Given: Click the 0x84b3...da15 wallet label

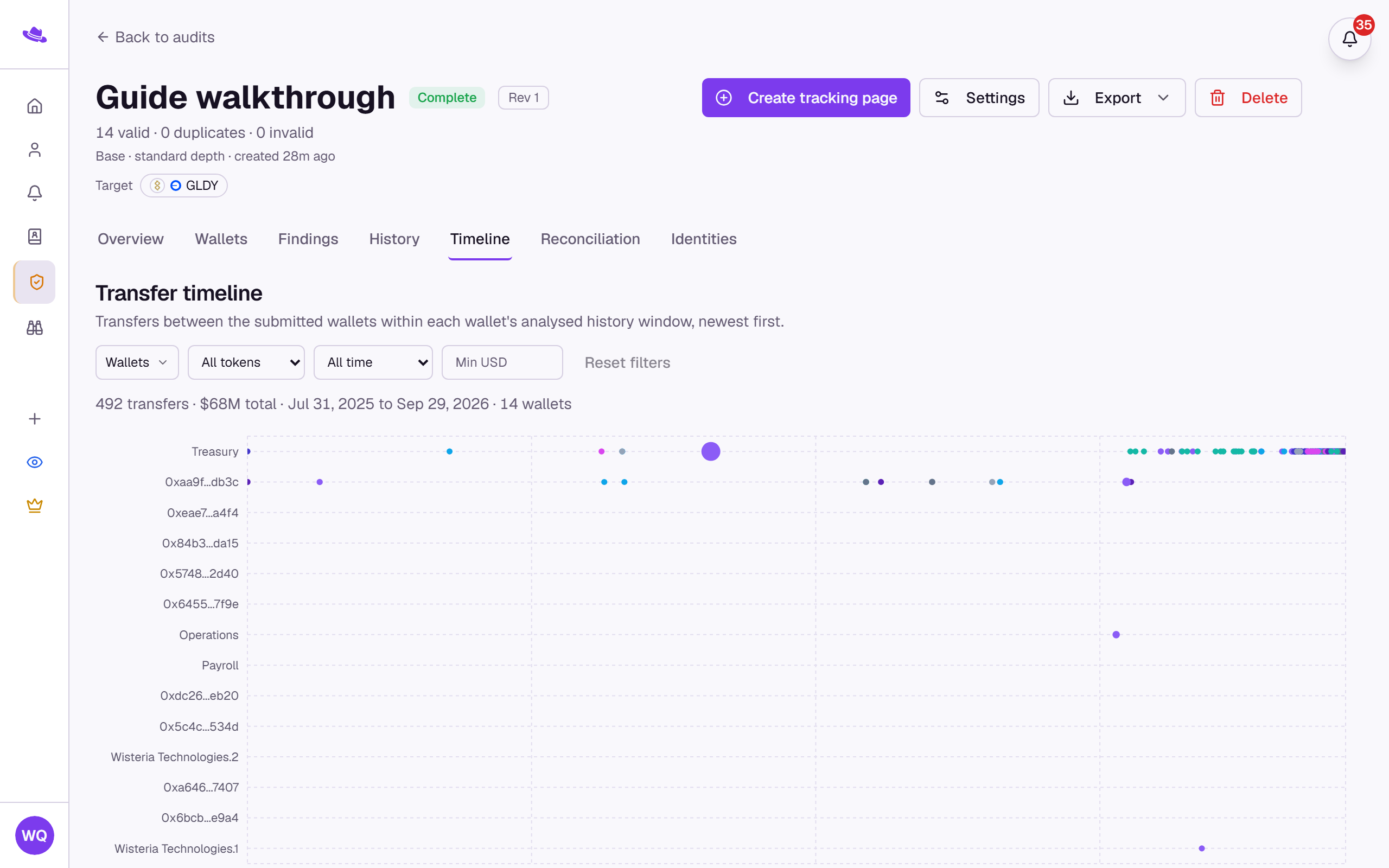Looking at the screenshot, I should tap(200, 543).
